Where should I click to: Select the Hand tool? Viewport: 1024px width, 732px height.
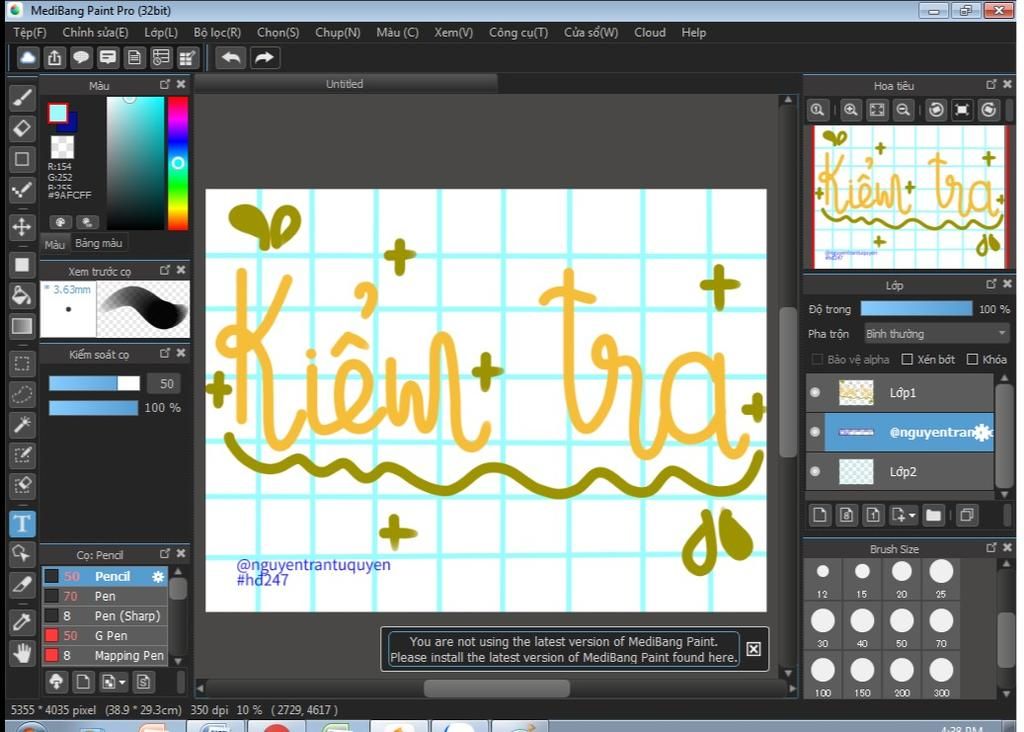[22, 652]
